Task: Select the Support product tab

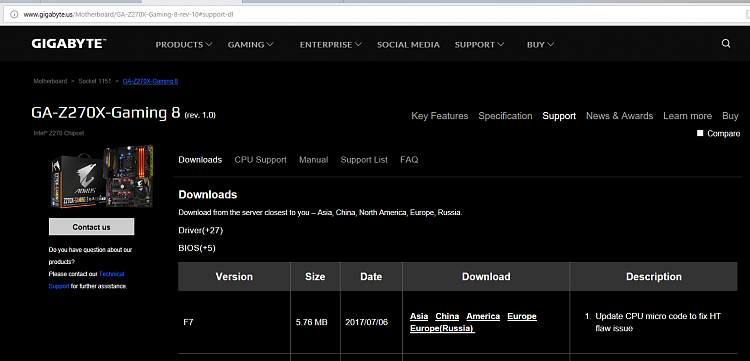Action: 559,116
